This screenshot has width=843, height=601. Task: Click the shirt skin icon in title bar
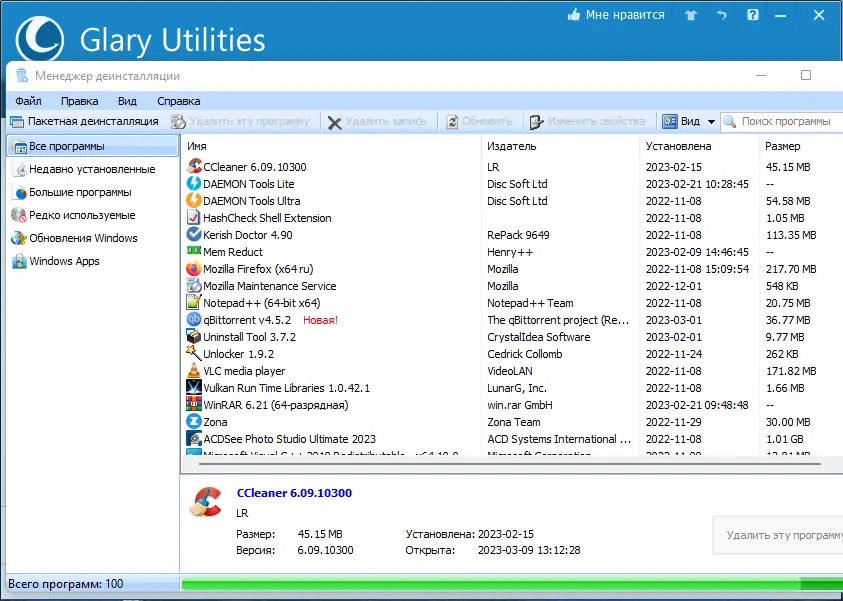tap(691, 16)
